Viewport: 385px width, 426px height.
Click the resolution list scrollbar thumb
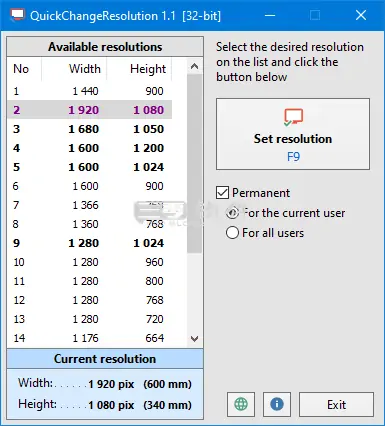(x=194, y=163)
